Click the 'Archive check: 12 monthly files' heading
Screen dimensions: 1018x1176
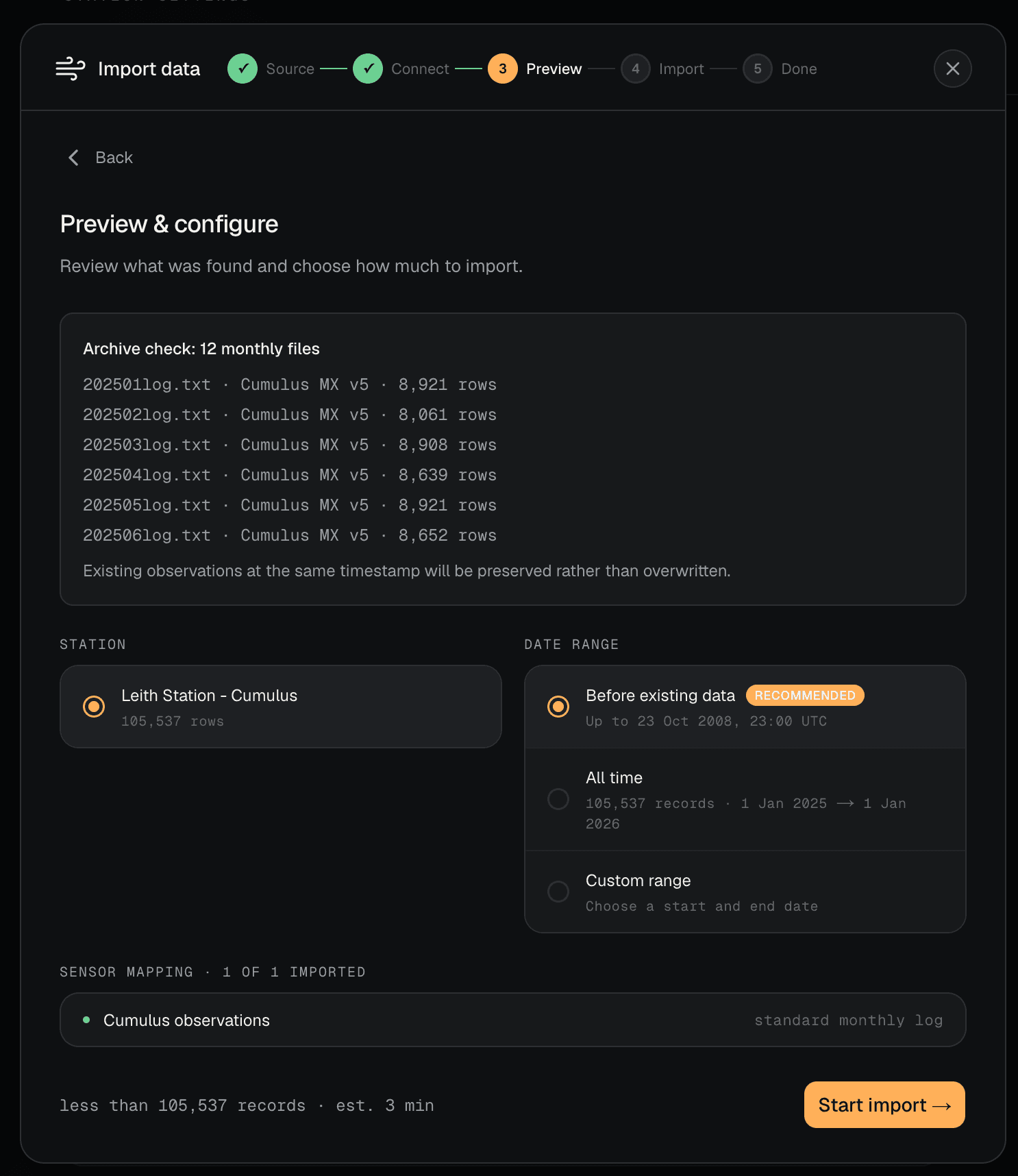[201, 349]
